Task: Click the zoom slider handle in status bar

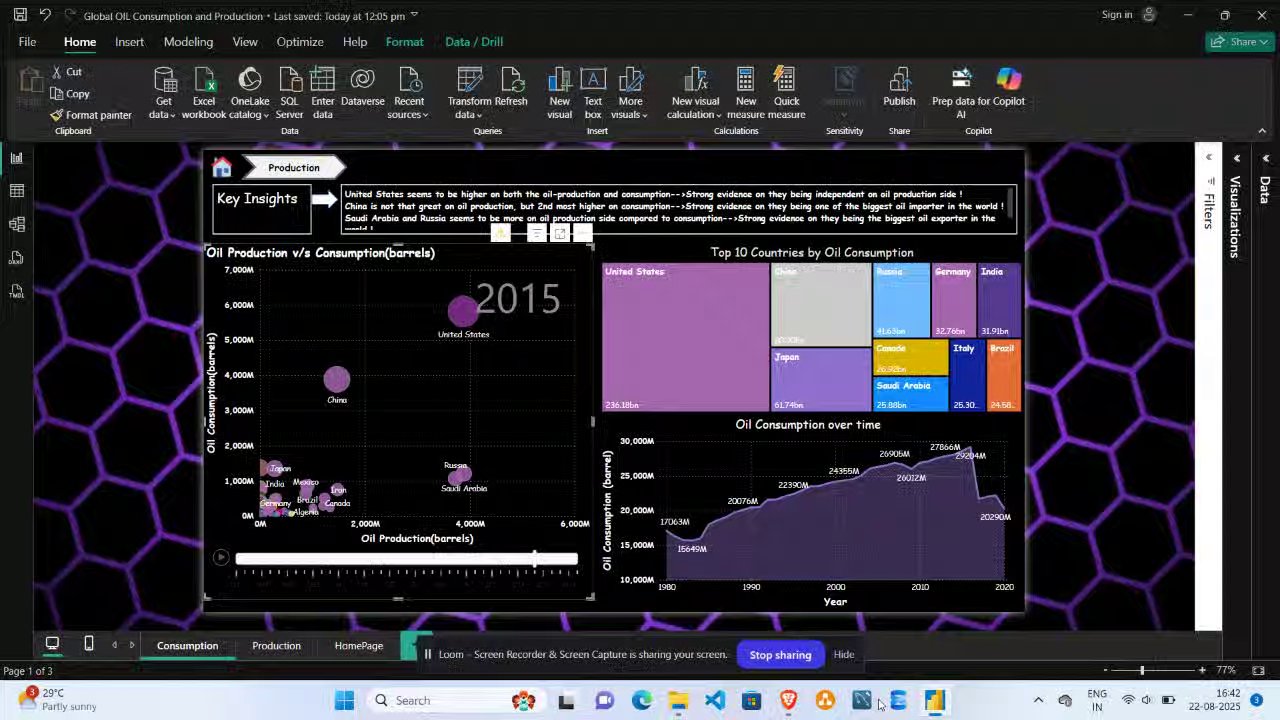Action: pyautogui.click(x=1141, y=669)
